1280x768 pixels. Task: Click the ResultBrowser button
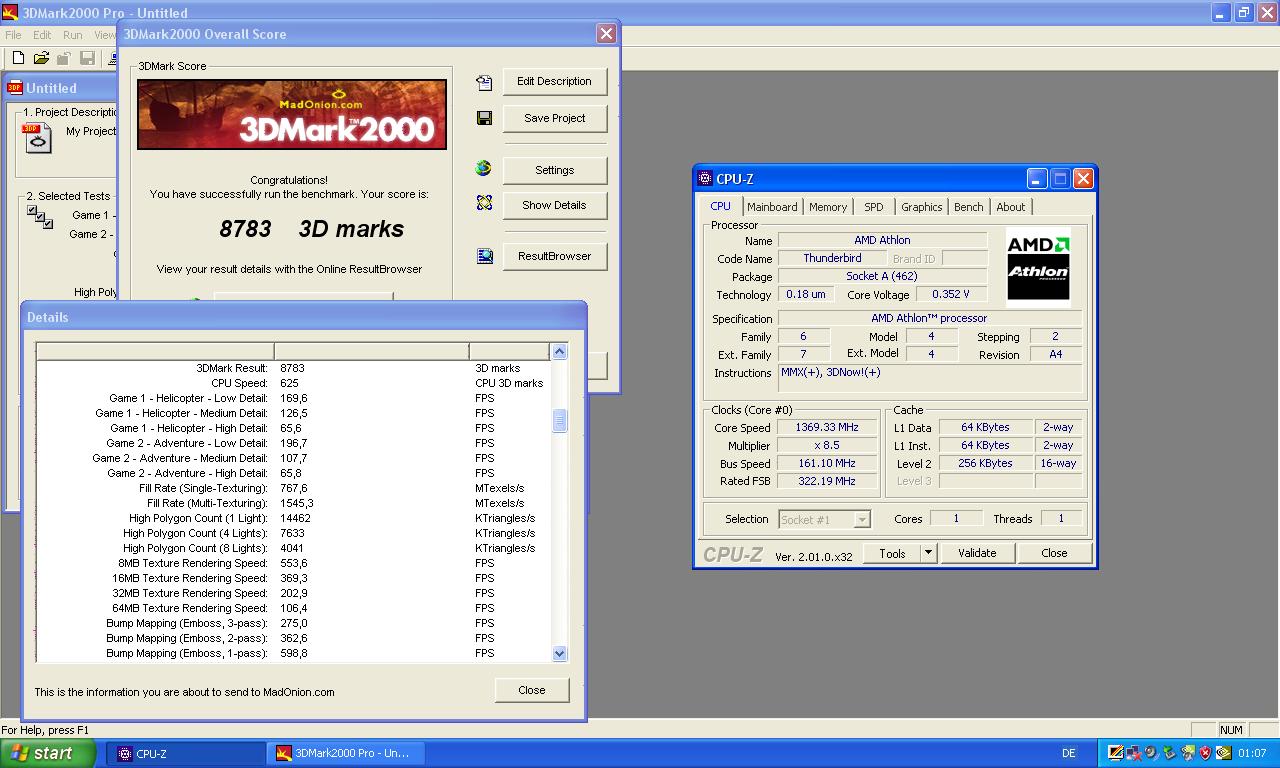coord(554,256)
